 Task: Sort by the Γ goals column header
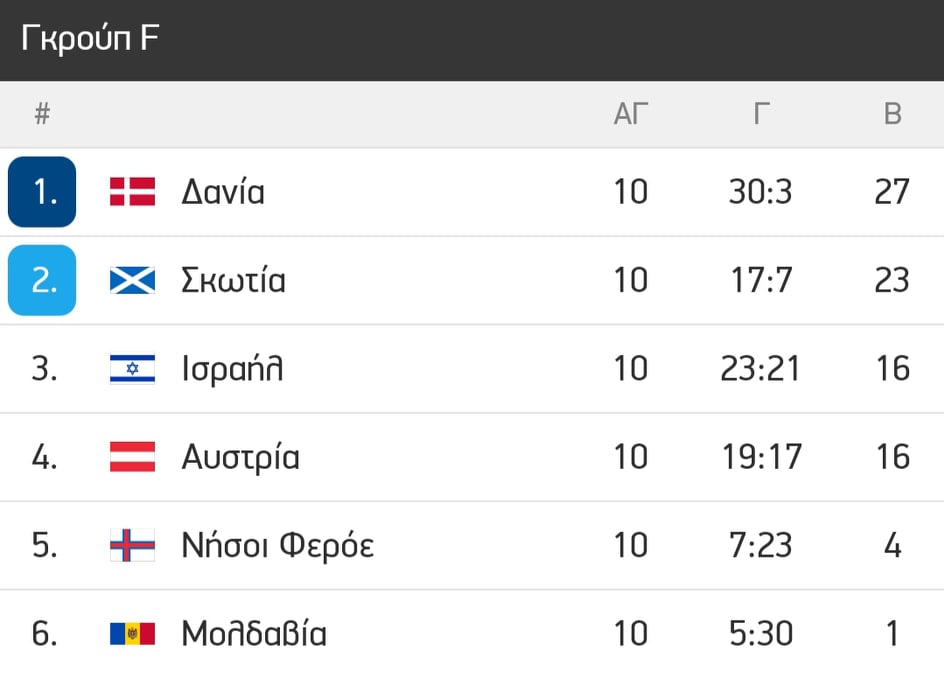pos(762,114)
